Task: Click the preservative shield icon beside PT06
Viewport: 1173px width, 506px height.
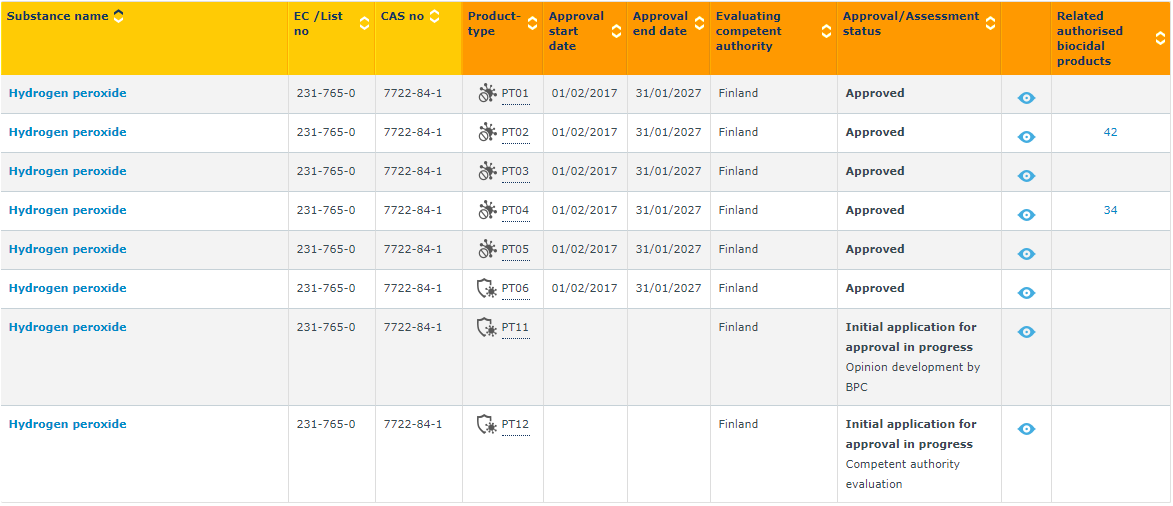Action: (487, 289)
